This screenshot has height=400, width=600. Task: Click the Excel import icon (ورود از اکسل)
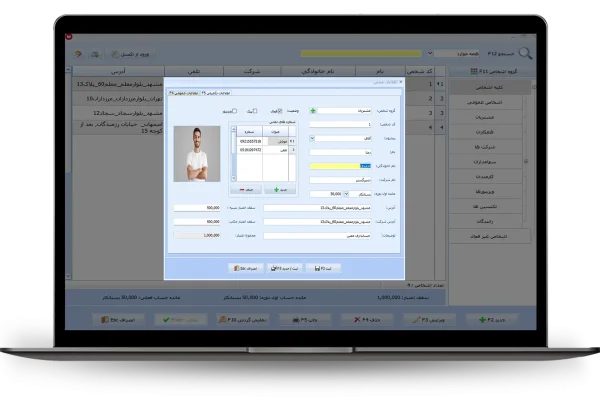coord(114,54)
